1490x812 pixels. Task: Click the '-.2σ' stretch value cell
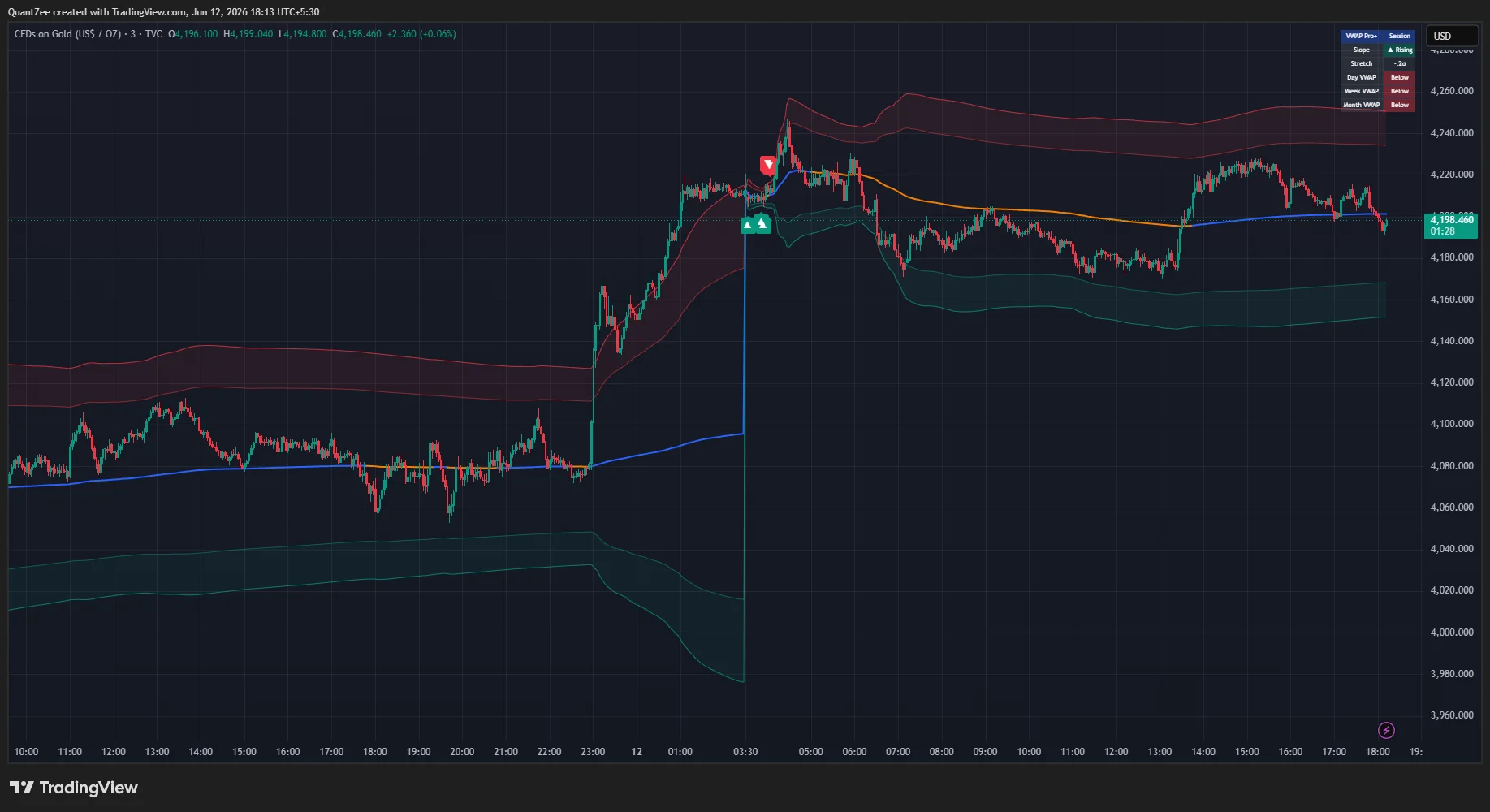coord(1400,63)
